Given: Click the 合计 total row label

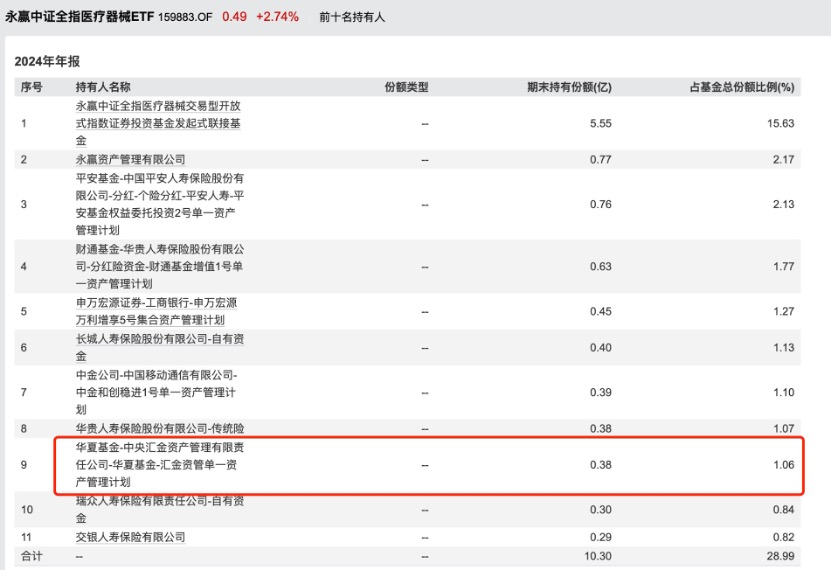Looking at the screenshot, I should (31, 556).
